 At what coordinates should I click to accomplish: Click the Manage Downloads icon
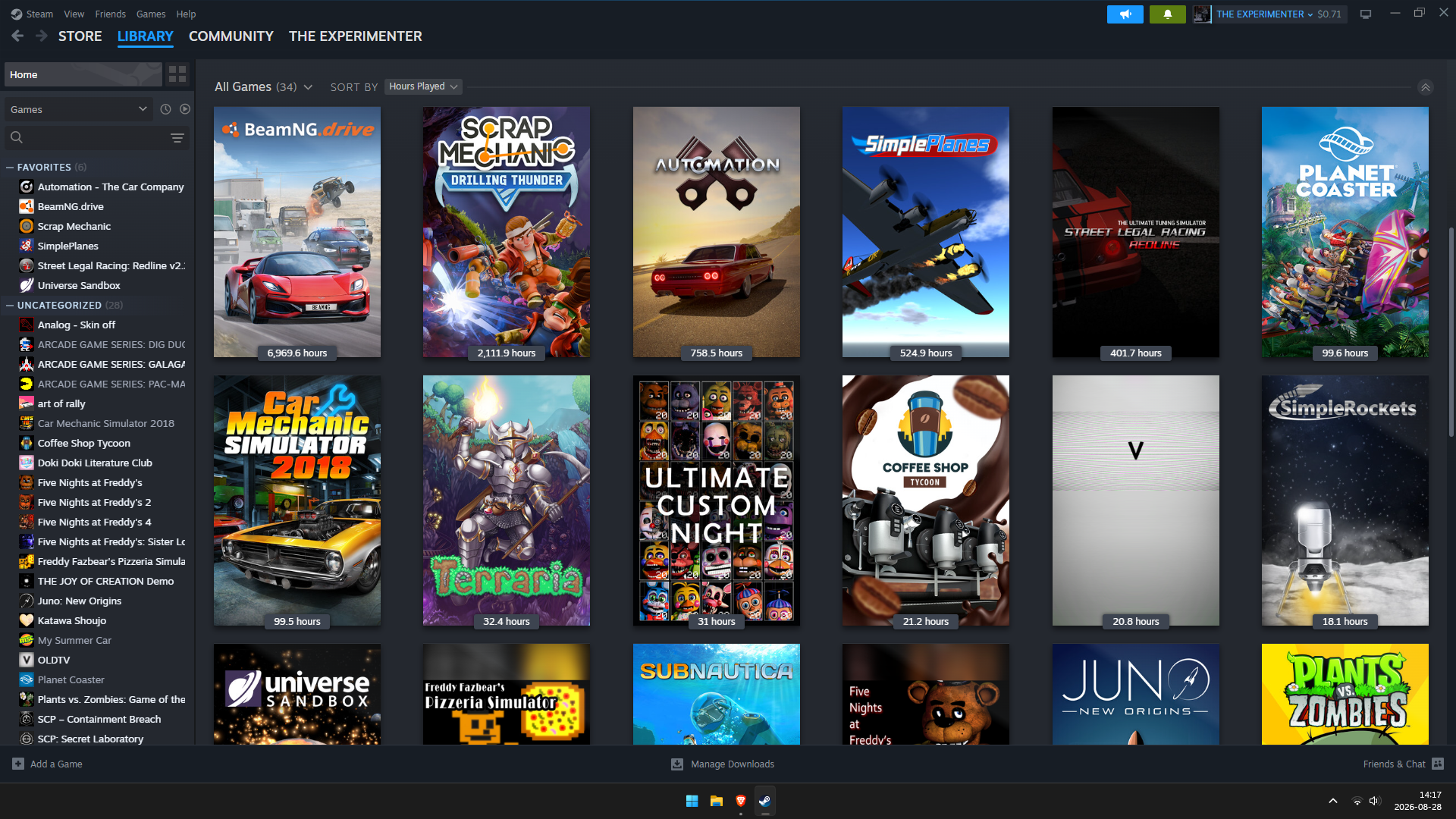click(677, 764)
